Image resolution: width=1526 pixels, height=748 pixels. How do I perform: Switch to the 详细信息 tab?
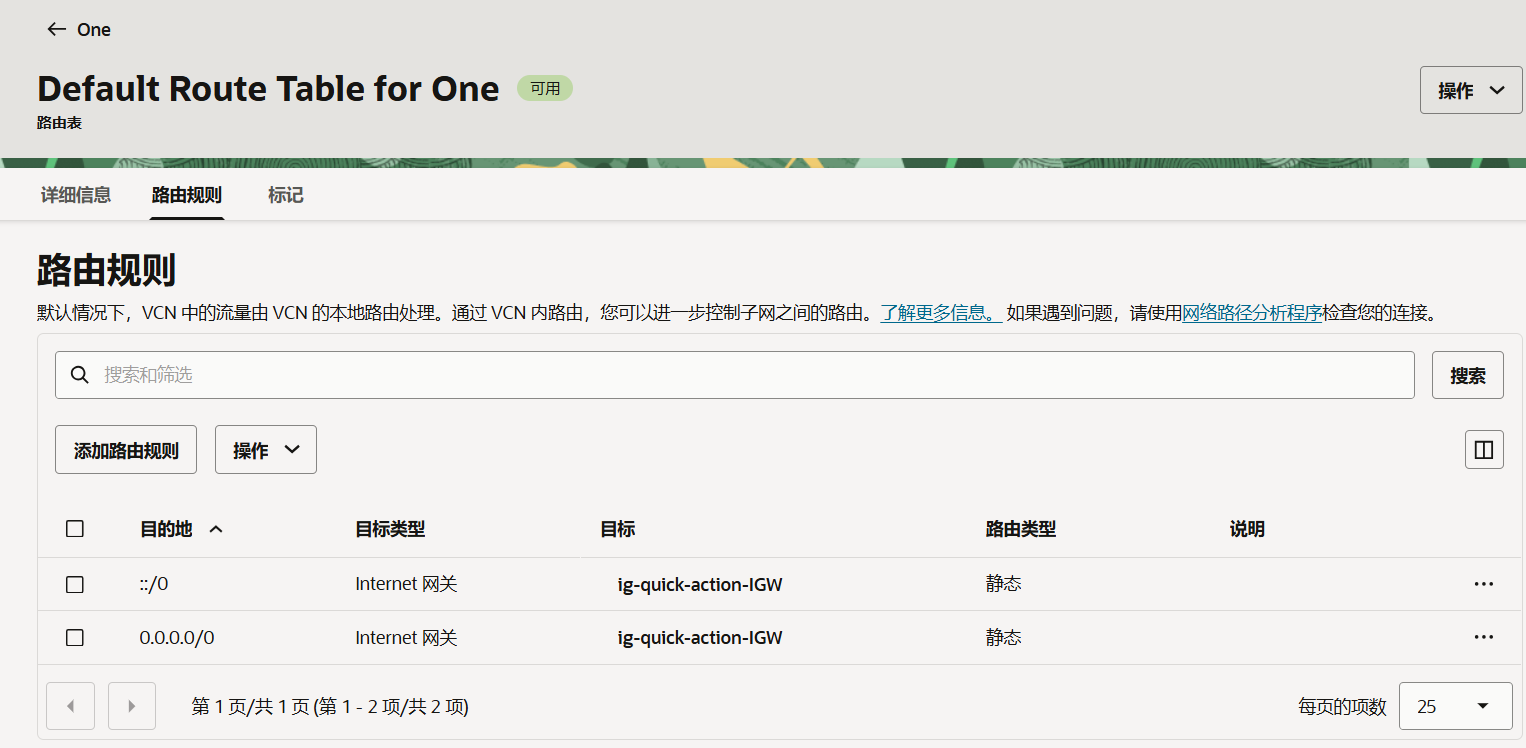(x=76, y=195)
